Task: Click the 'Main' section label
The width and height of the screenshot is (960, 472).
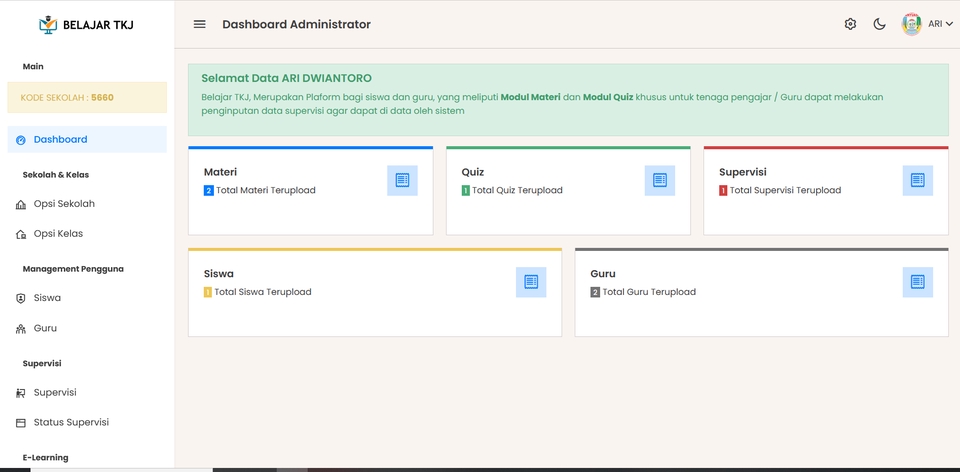Action: pyautogui.click(x=33, y=66)
